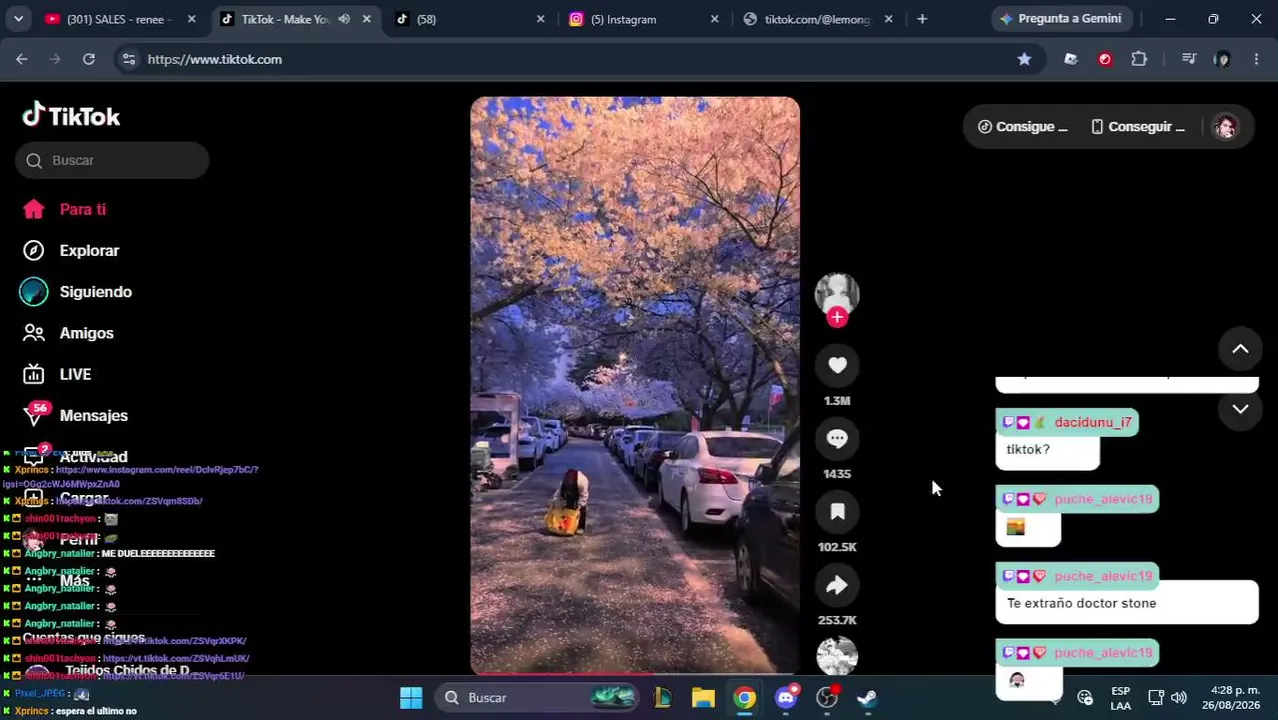Open the tab search dropdown arrow

(x=19, y=19)
